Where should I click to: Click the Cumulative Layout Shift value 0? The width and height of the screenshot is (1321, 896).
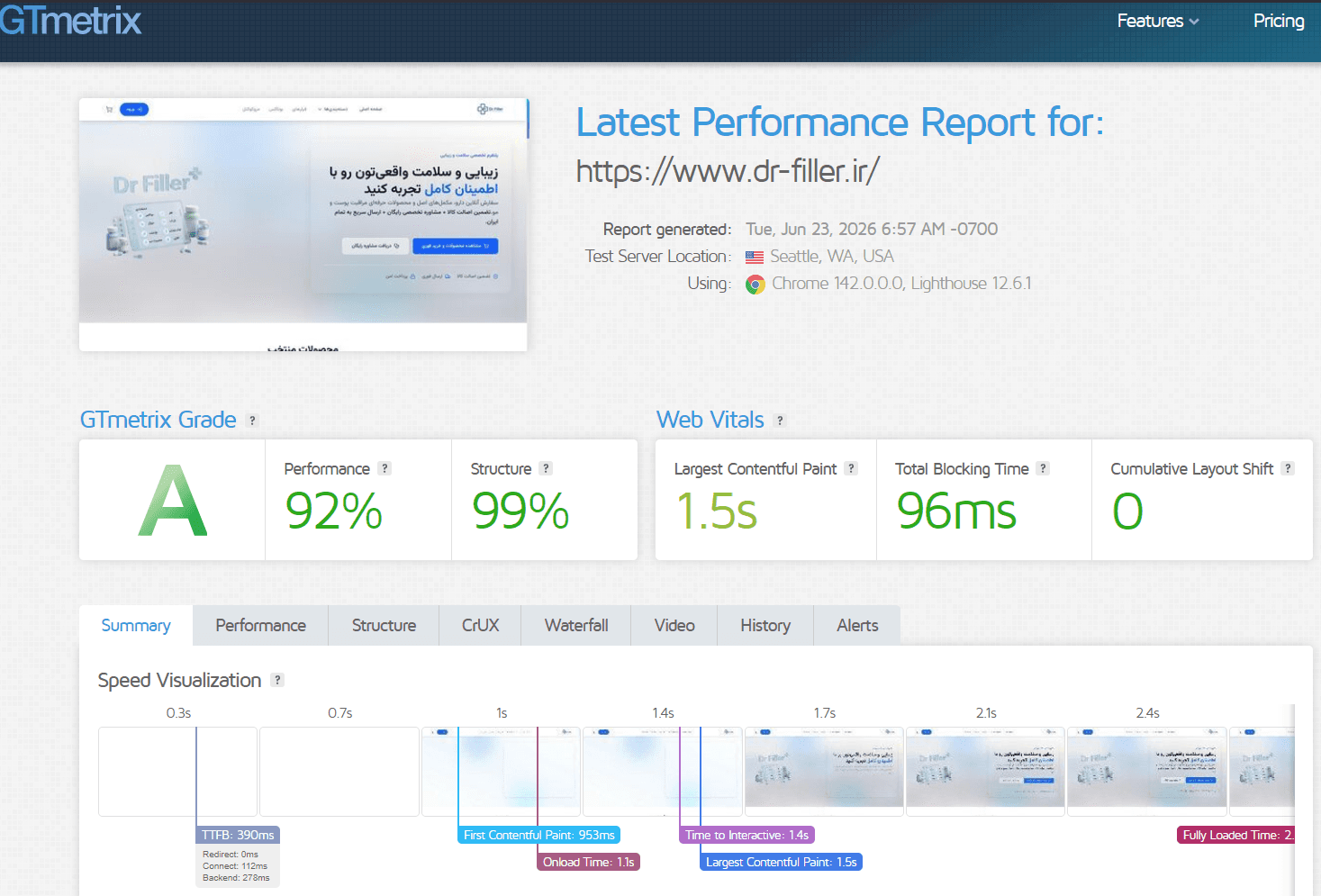tap(1127, 511)
